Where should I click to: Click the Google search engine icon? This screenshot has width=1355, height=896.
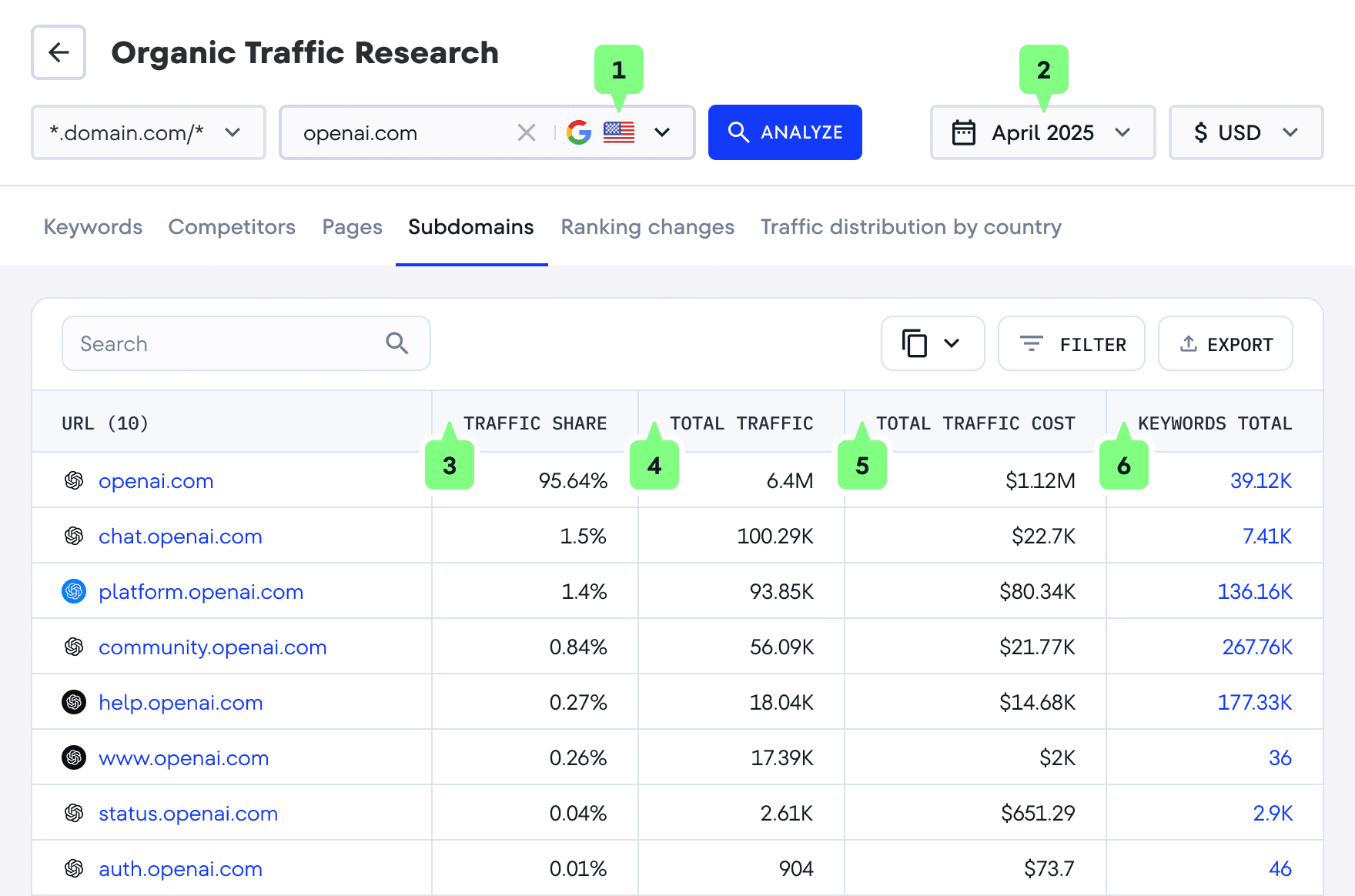point(579,132)
